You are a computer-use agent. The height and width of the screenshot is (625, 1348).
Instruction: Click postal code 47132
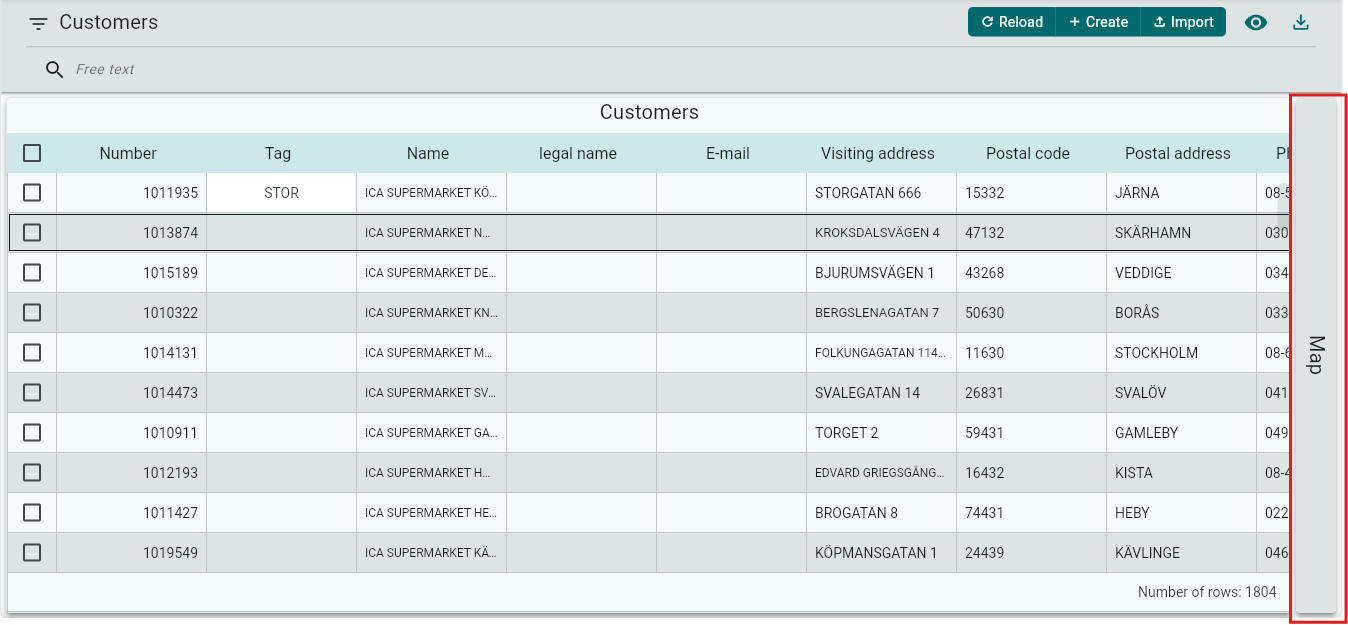coord(1031,232)
